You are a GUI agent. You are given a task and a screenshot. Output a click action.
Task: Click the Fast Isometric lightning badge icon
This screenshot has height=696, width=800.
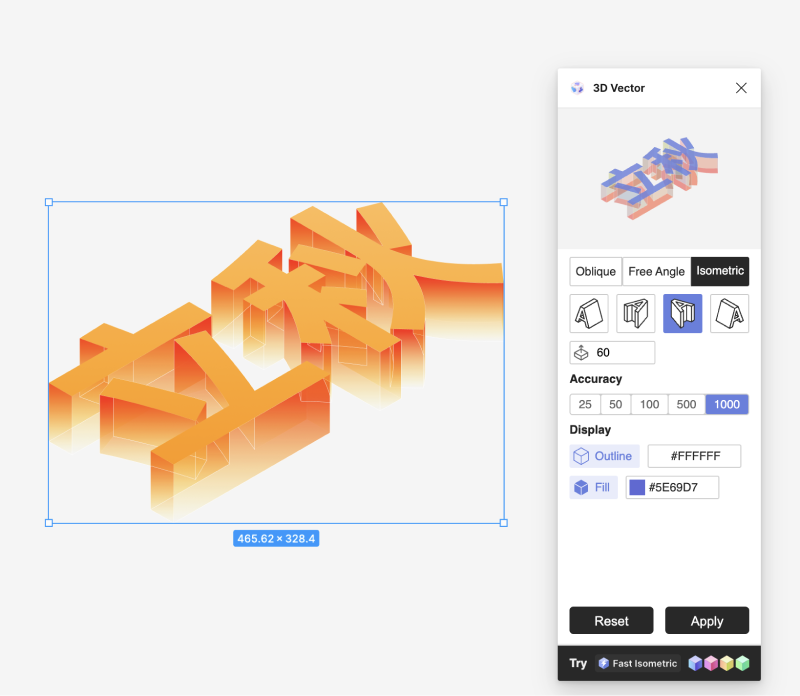pyautogui.click(x=603, y=663)
